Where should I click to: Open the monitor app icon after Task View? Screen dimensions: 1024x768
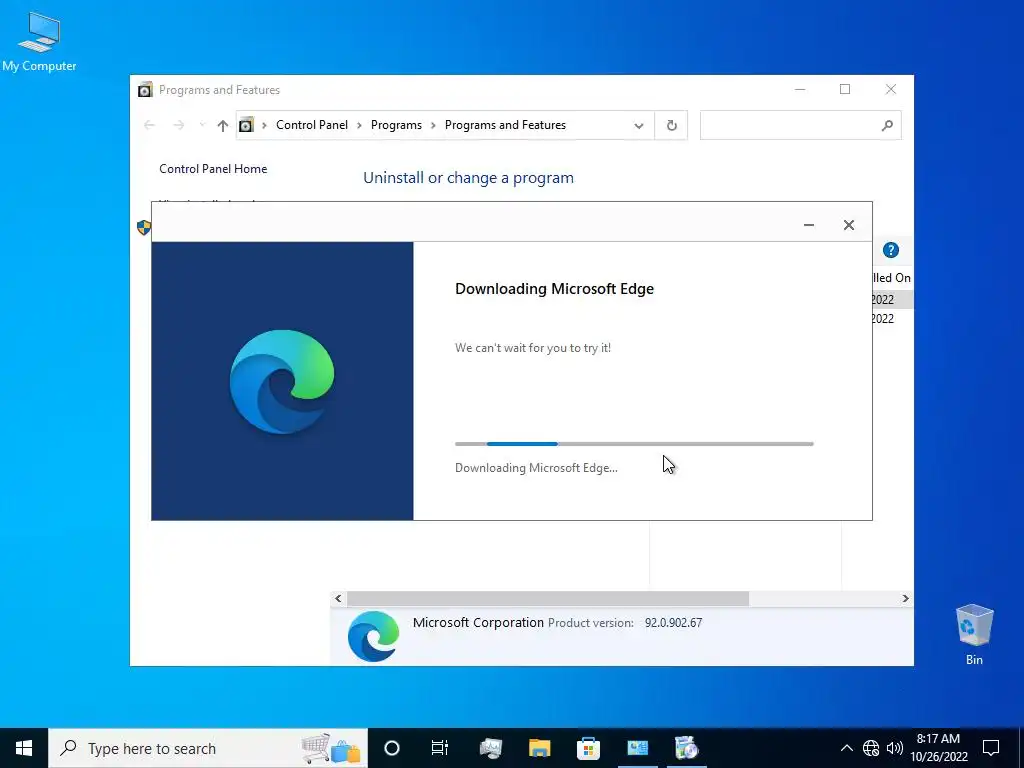tap(490, 748)
